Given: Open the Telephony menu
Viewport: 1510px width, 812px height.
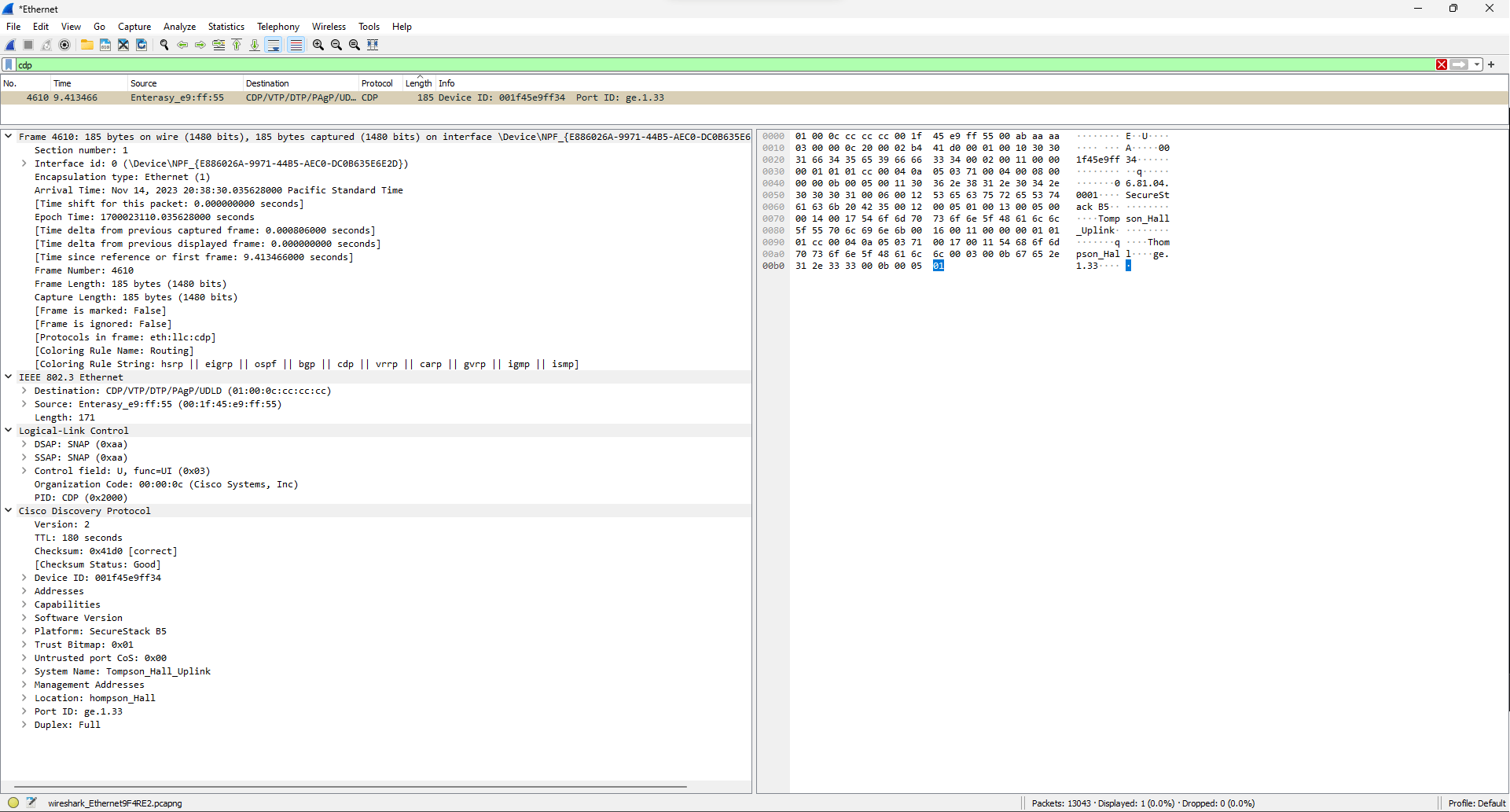Looking at the screenshot, I should (278, 27).
